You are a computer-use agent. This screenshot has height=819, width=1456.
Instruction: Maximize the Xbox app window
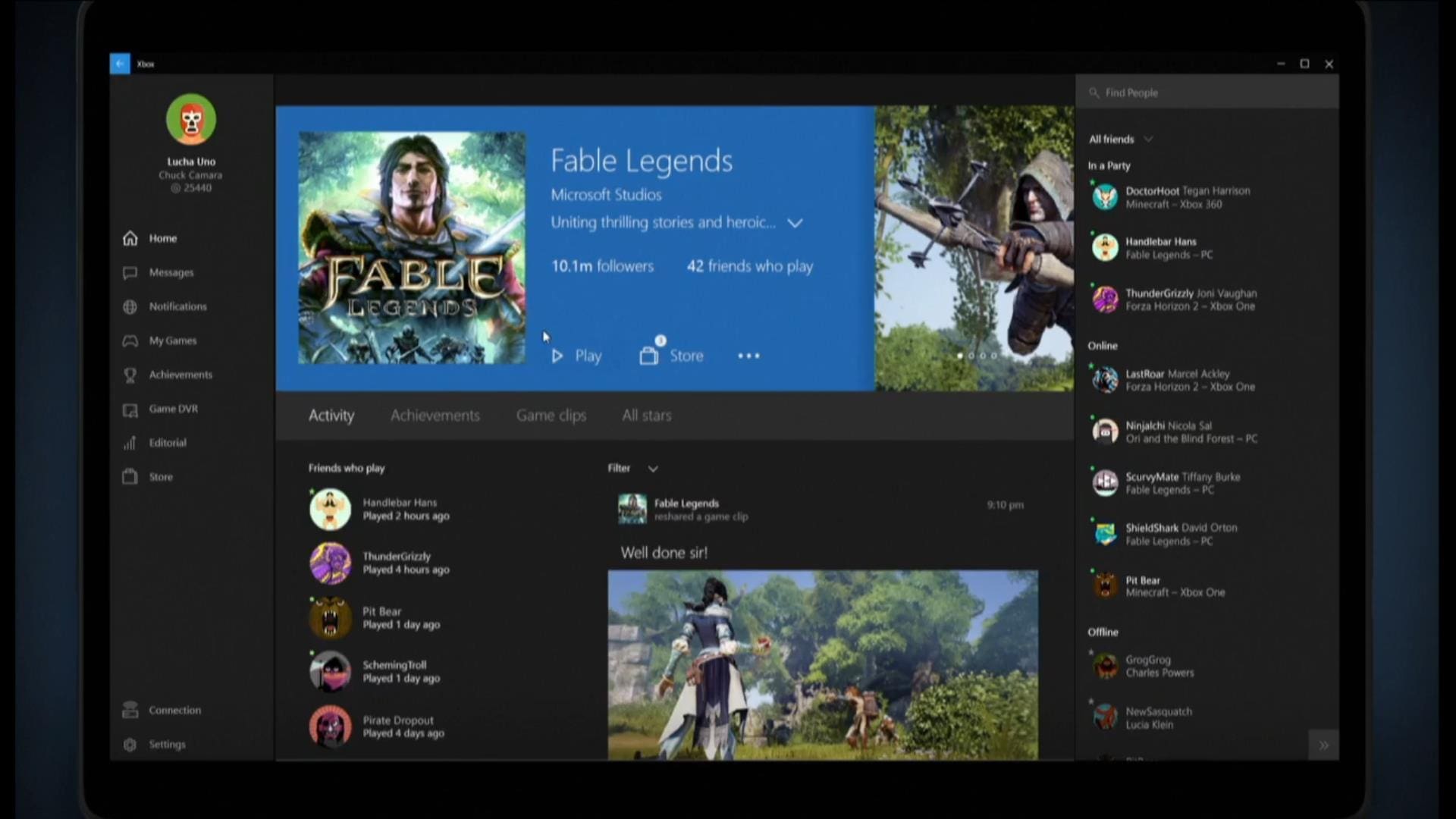[1304, 64]
